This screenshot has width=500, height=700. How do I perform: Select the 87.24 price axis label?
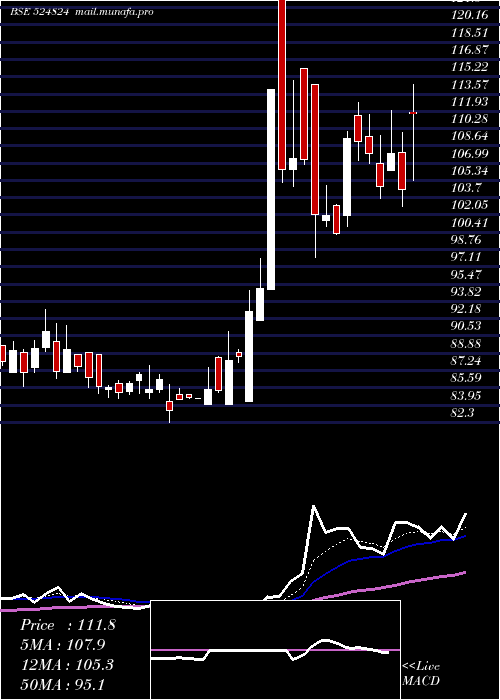(x=466, y=361)
